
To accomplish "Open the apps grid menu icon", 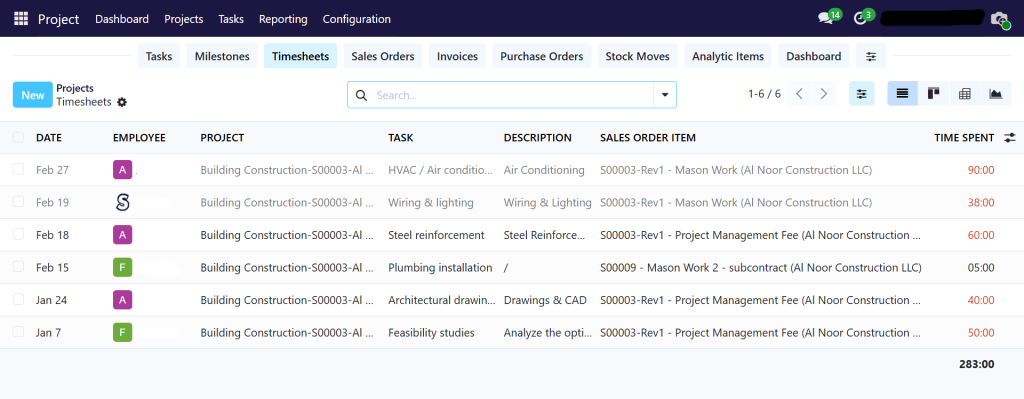I will tap(21, 19).
